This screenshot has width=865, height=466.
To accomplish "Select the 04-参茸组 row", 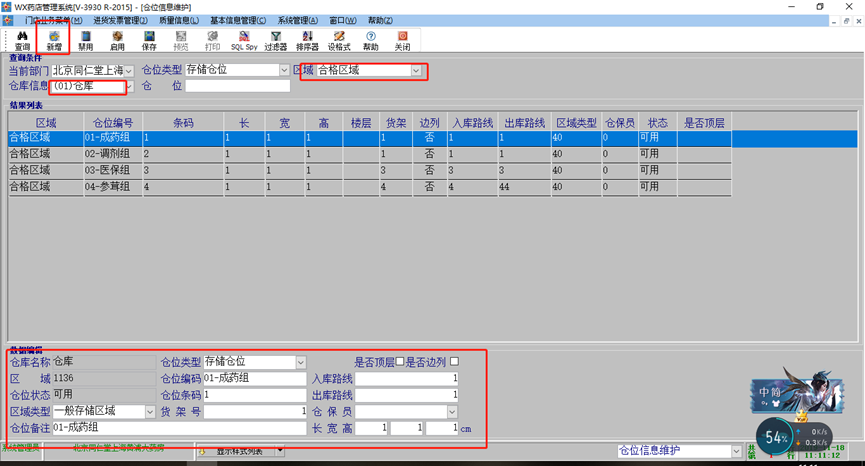I will tap(370, 187).
